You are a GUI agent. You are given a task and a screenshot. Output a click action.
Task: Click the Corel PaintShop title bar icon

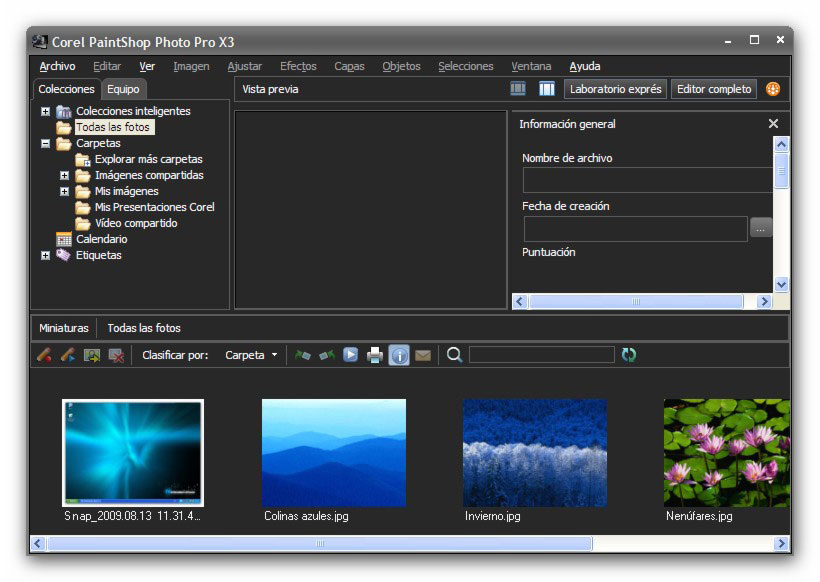pos(40,41)
